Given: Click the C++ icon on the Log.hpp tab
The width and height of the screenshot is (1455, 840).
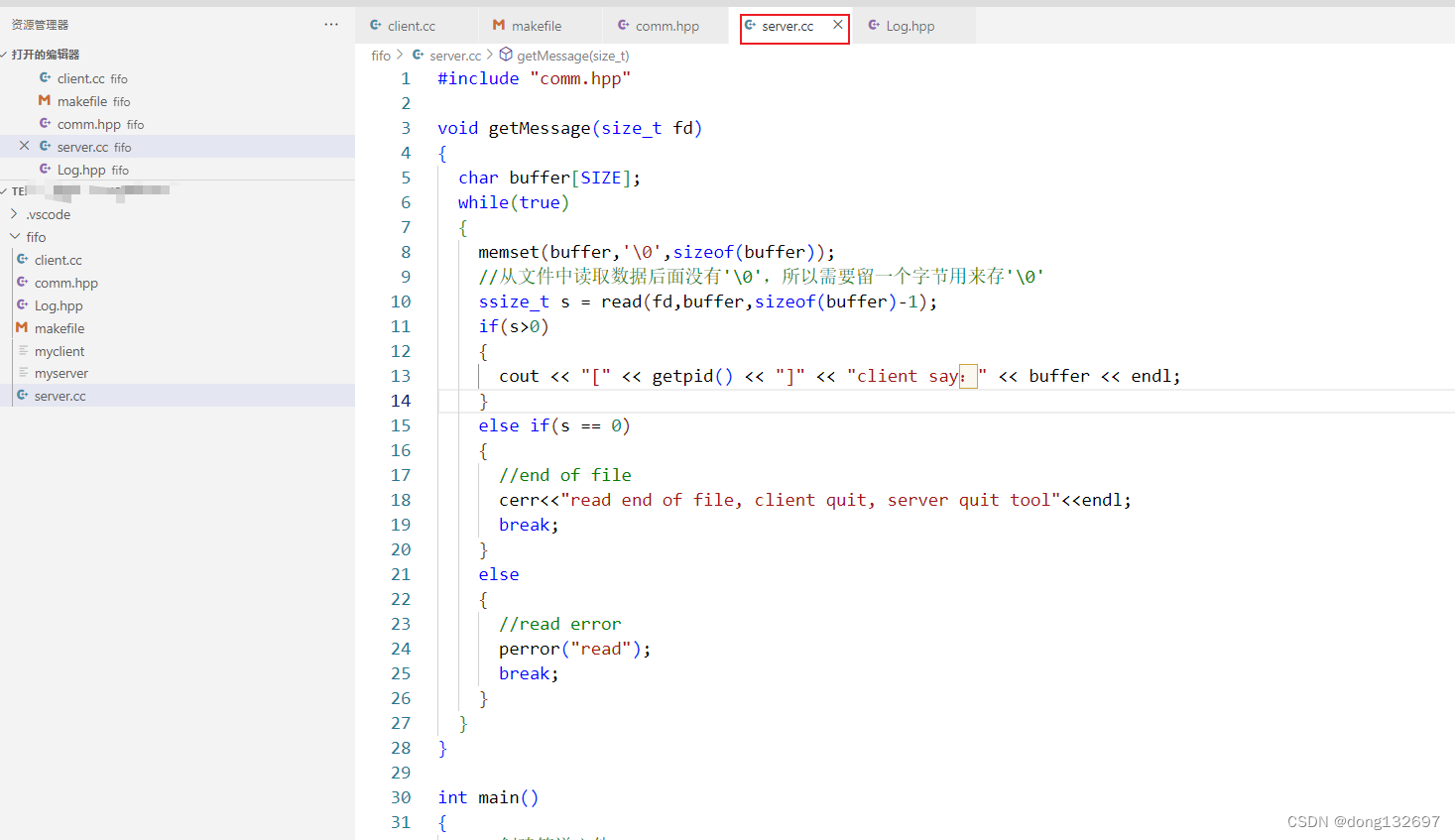Looking at the screenshot, I should (874, 25).
